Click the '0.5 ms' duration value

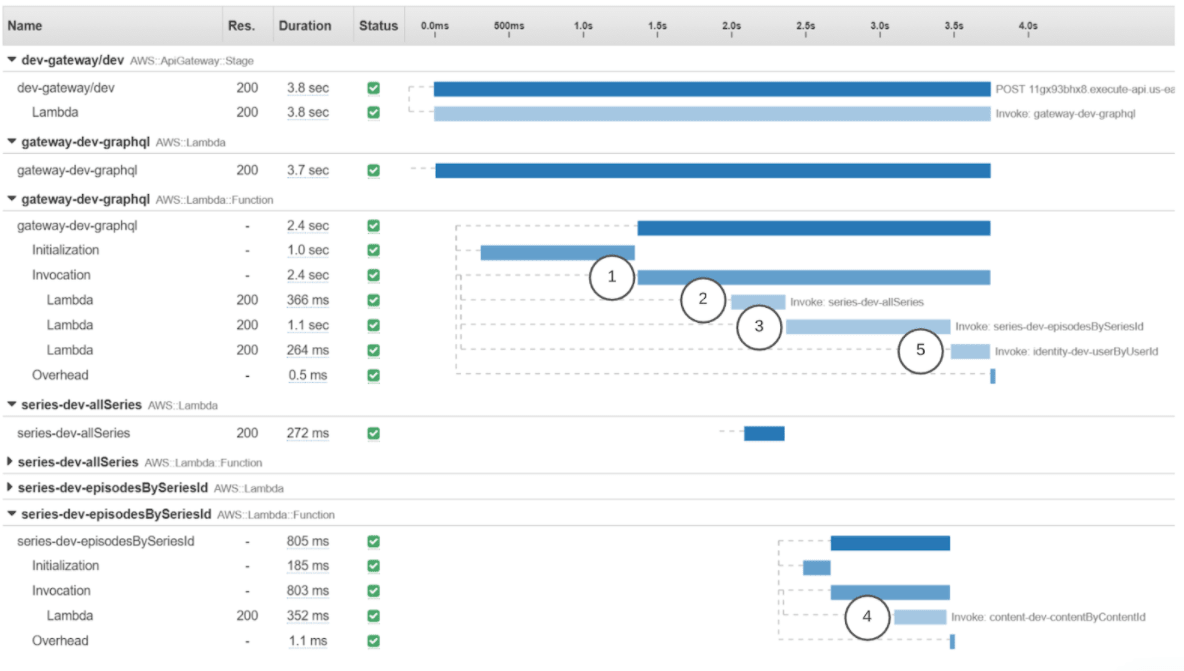tap(307, 375)
